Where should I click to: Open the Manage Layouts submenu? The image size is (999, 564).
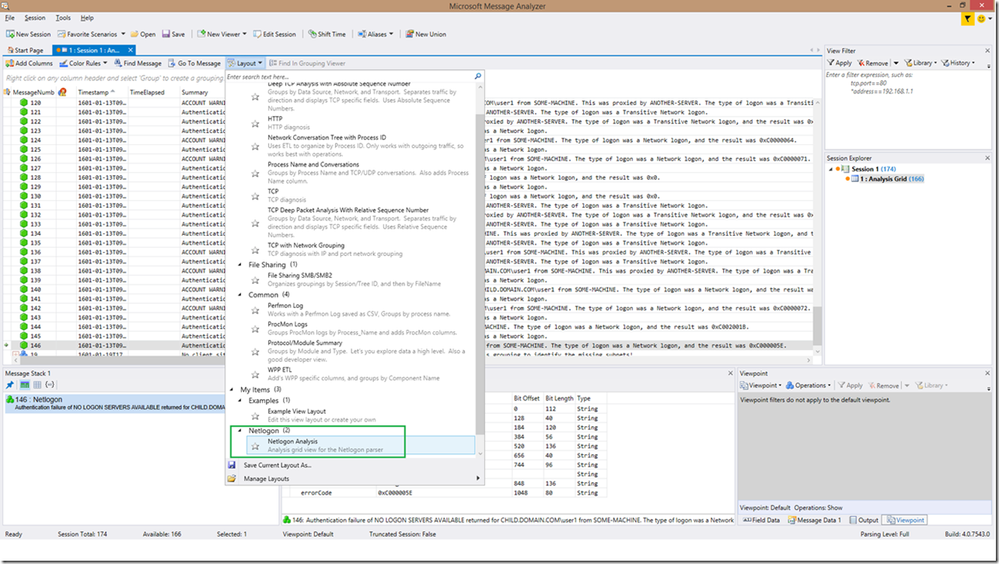(x=354, y=479)
